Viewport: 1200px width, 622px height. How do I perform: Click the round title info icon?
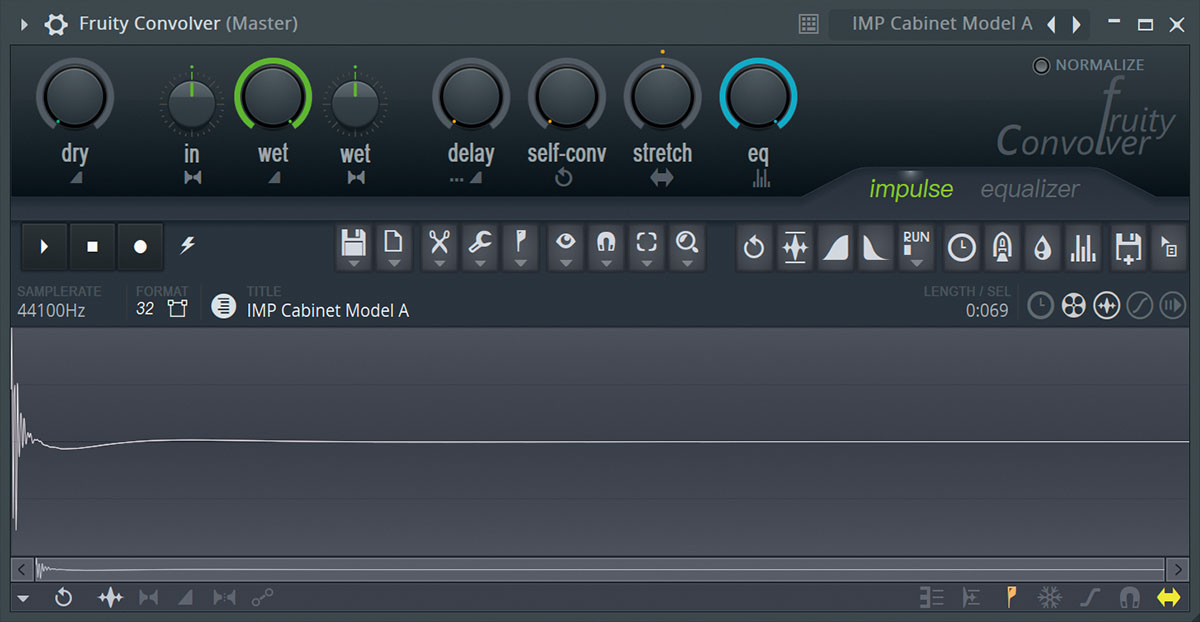[224, 306]
